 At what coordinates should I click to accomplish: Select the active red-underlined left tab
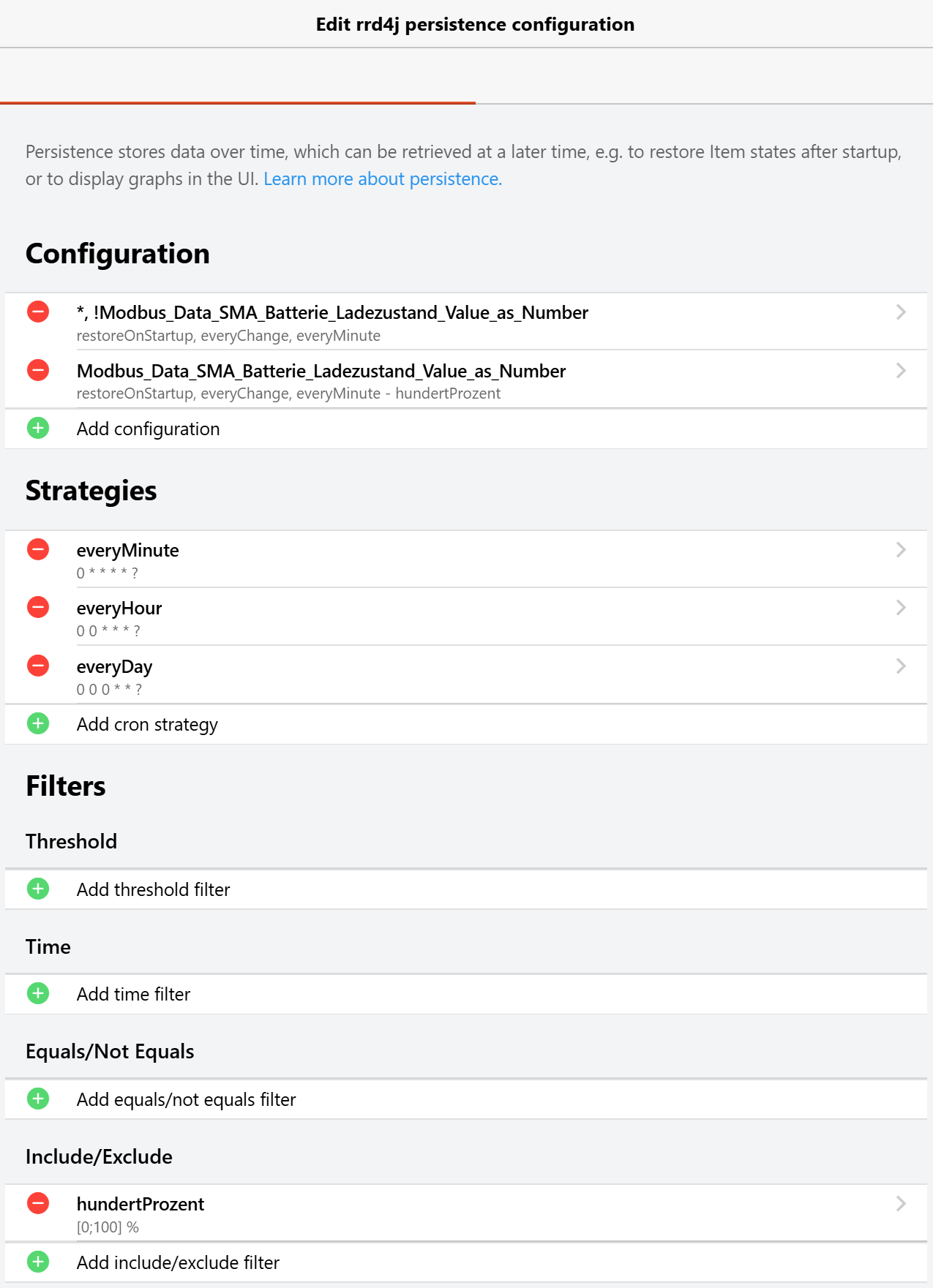click(238, 77)
